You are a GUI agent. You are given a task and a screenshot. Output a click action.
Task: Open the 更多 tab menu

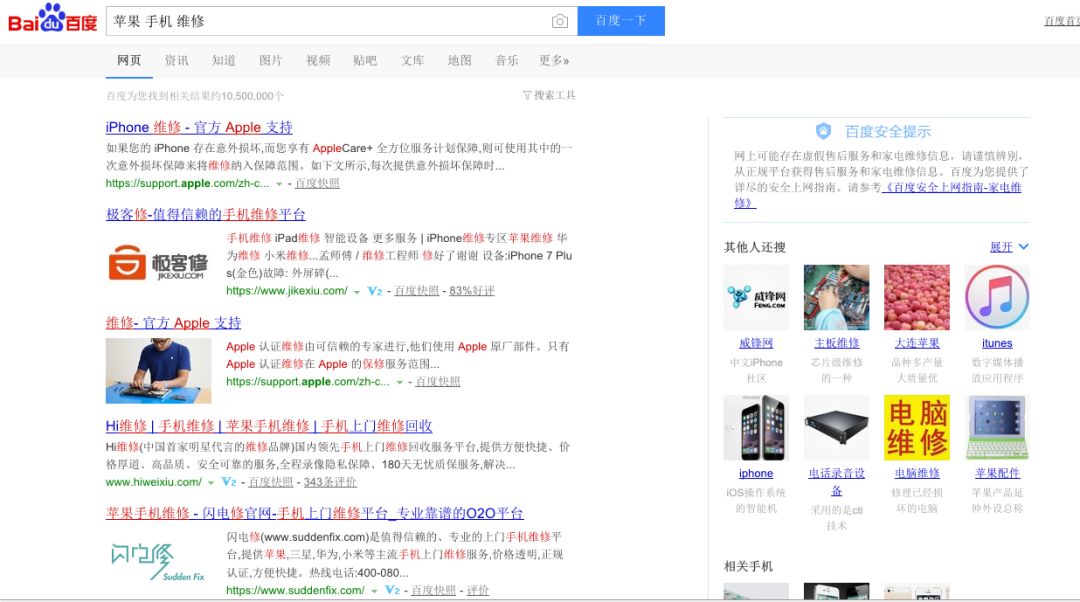(x=553, y=61)
